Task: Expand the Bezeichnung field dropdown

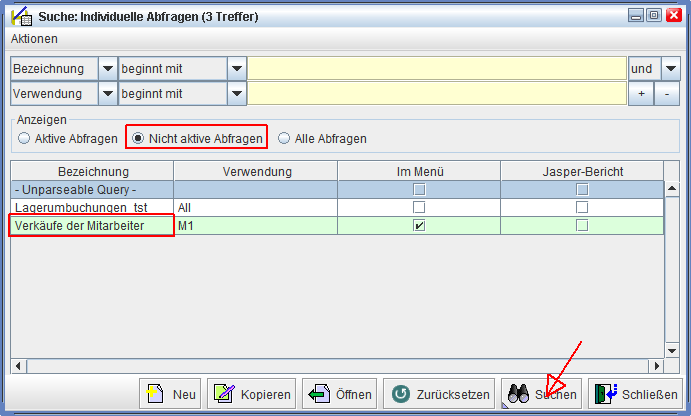Action: click(x=107, y=68)
